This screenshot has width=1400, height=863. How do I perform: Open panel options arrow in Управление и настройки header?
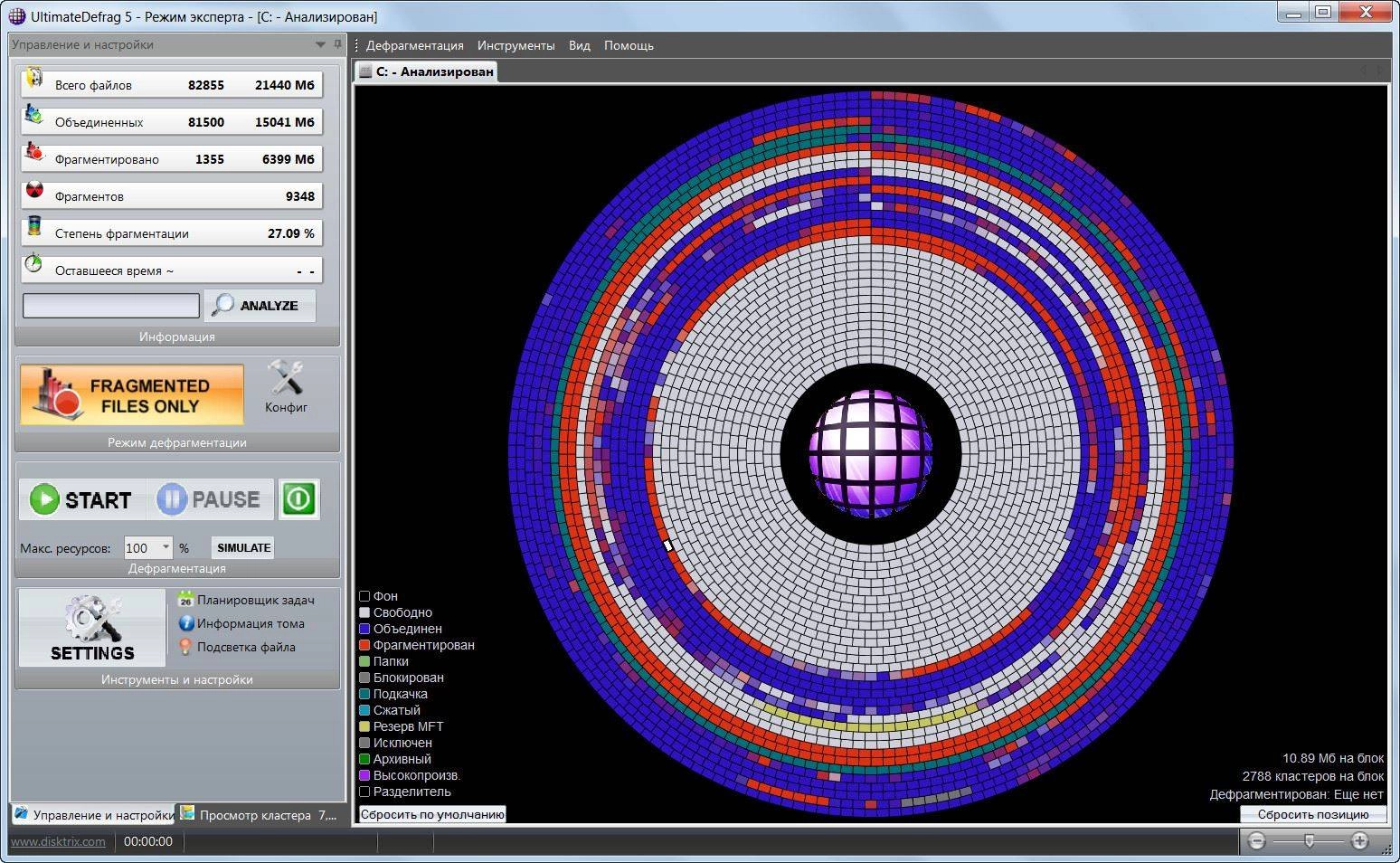(320, 44)
